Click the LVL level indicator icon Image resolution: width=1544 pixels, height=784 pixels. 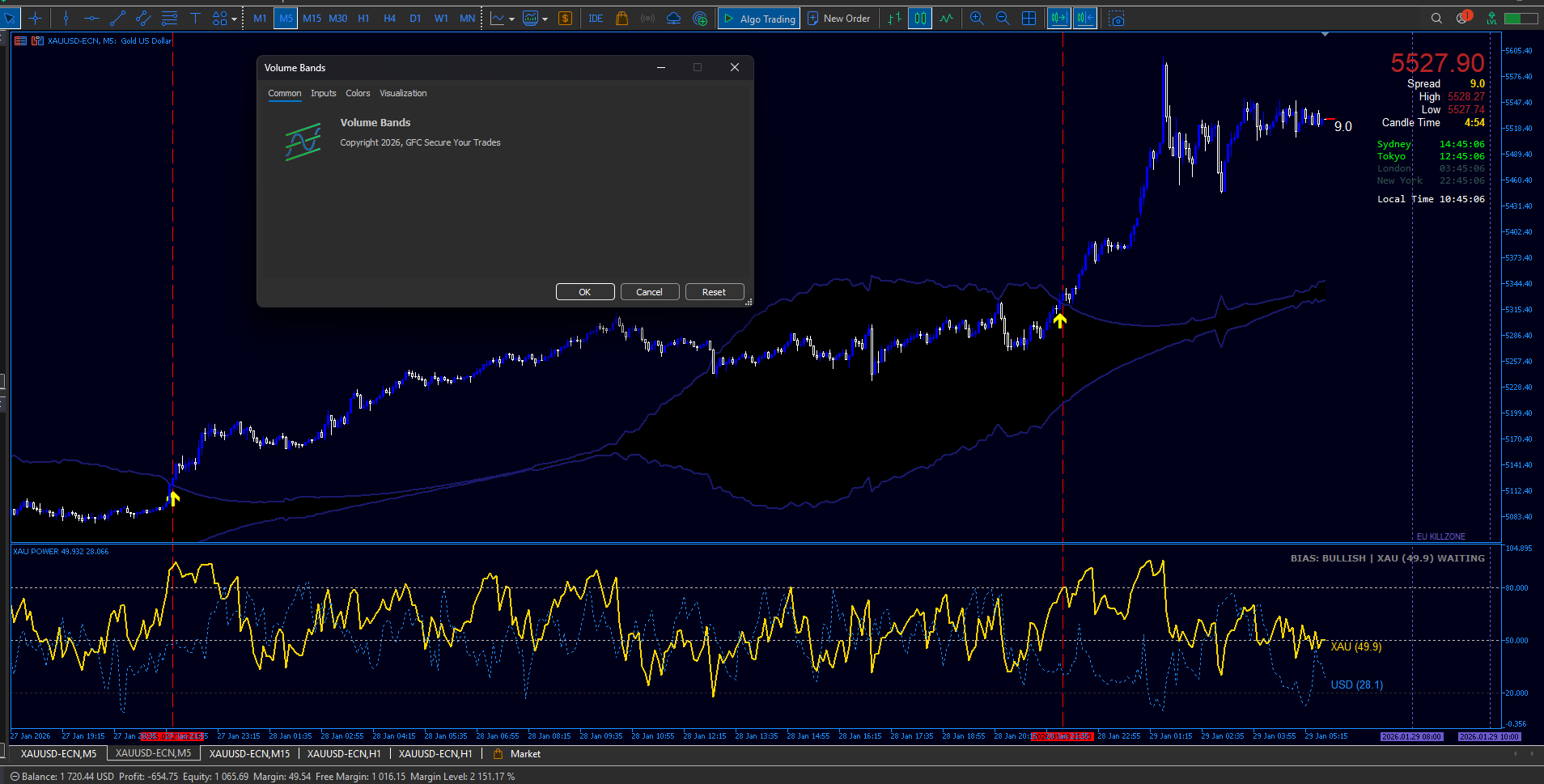click(x=1491, y=18)
